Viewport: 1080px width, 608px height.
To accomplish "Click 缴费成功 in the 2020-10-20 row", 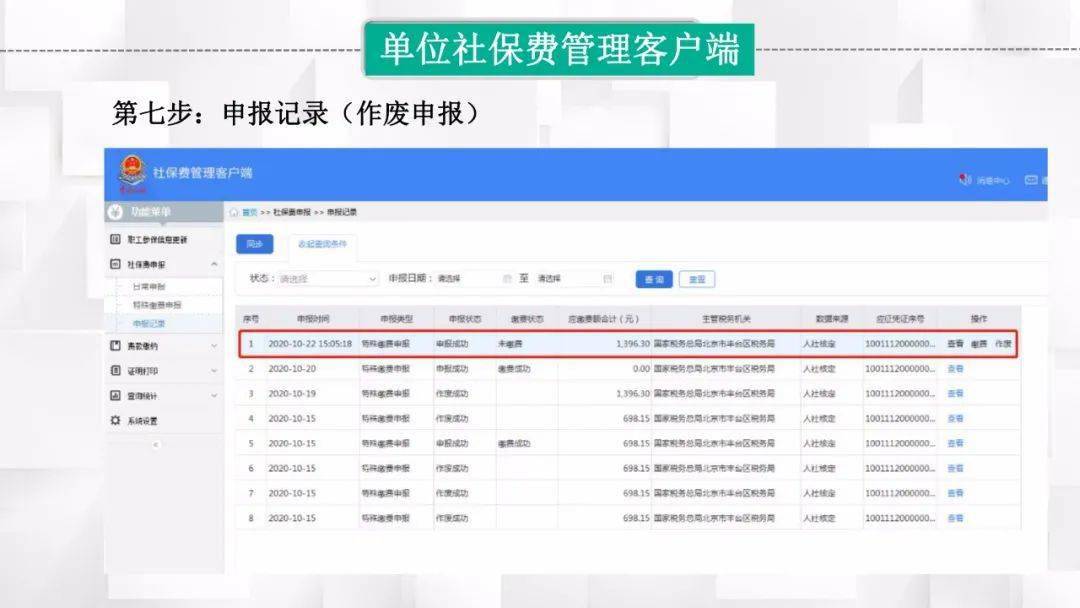I will tap(514, 368).
